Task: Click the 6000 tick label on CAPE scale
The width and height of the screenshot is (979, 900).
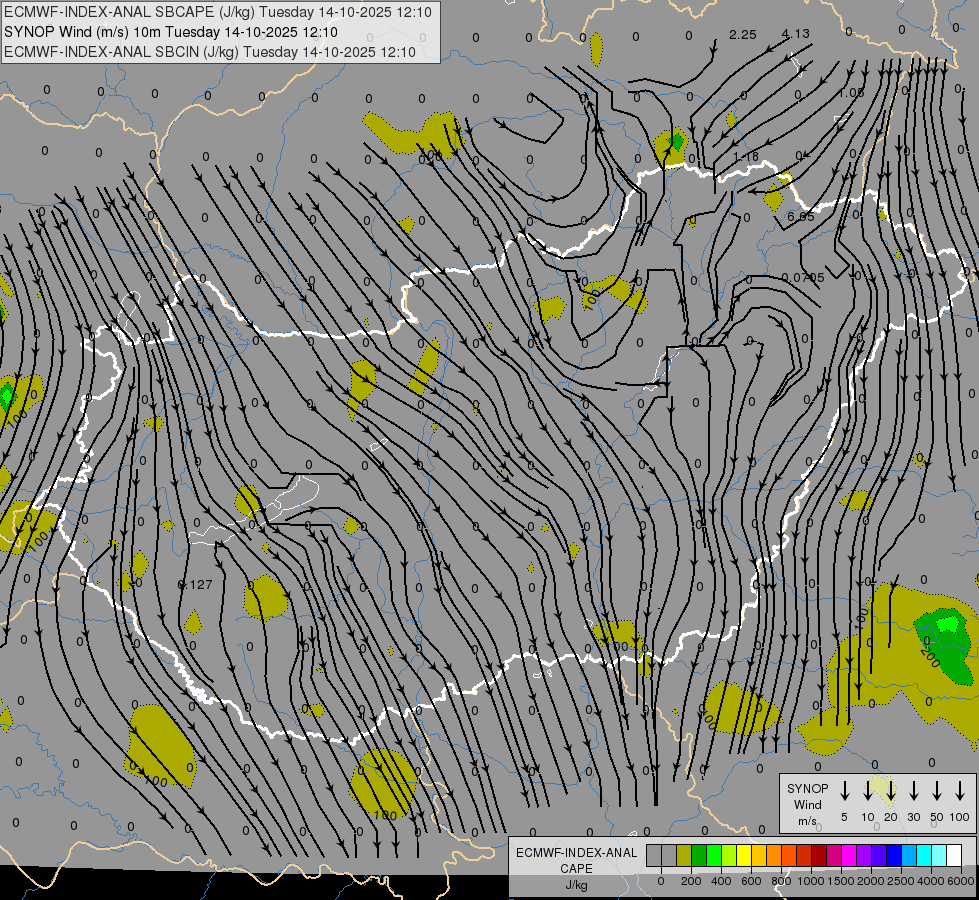Action: 960,881
